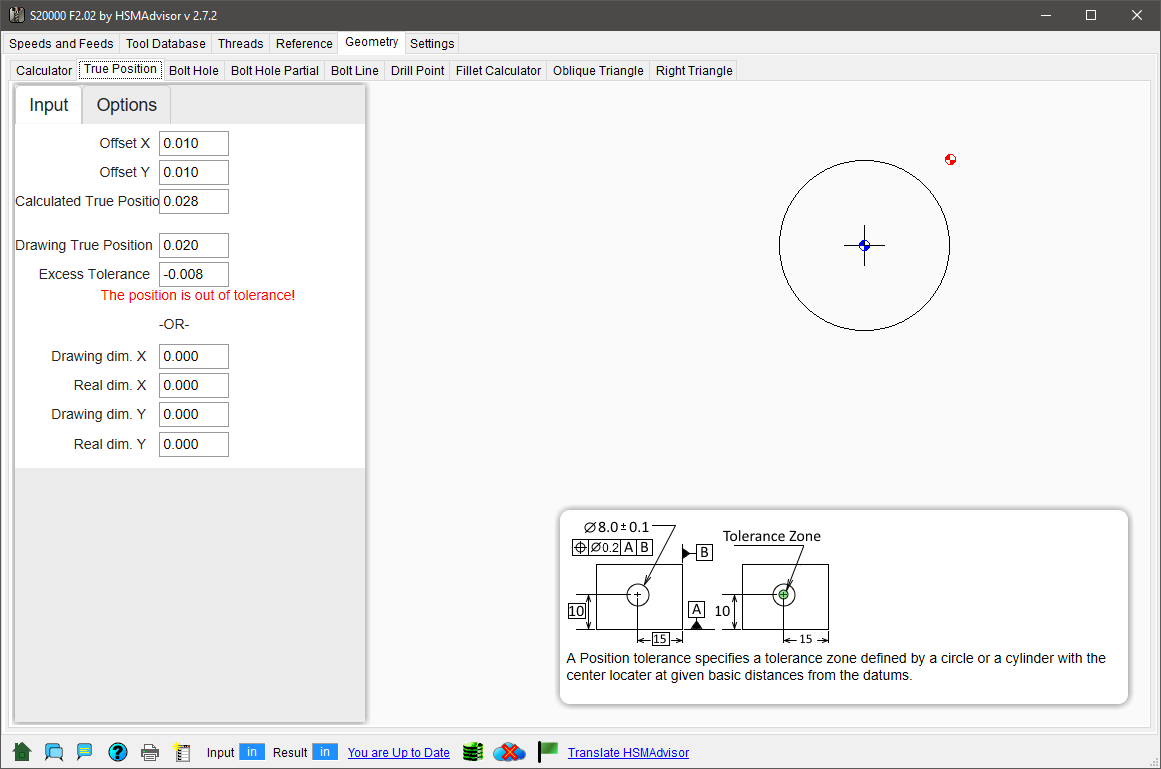Screen dimensions: 1161x769
Task: Switch to the Tool Database tab
Action: (166, 44)
